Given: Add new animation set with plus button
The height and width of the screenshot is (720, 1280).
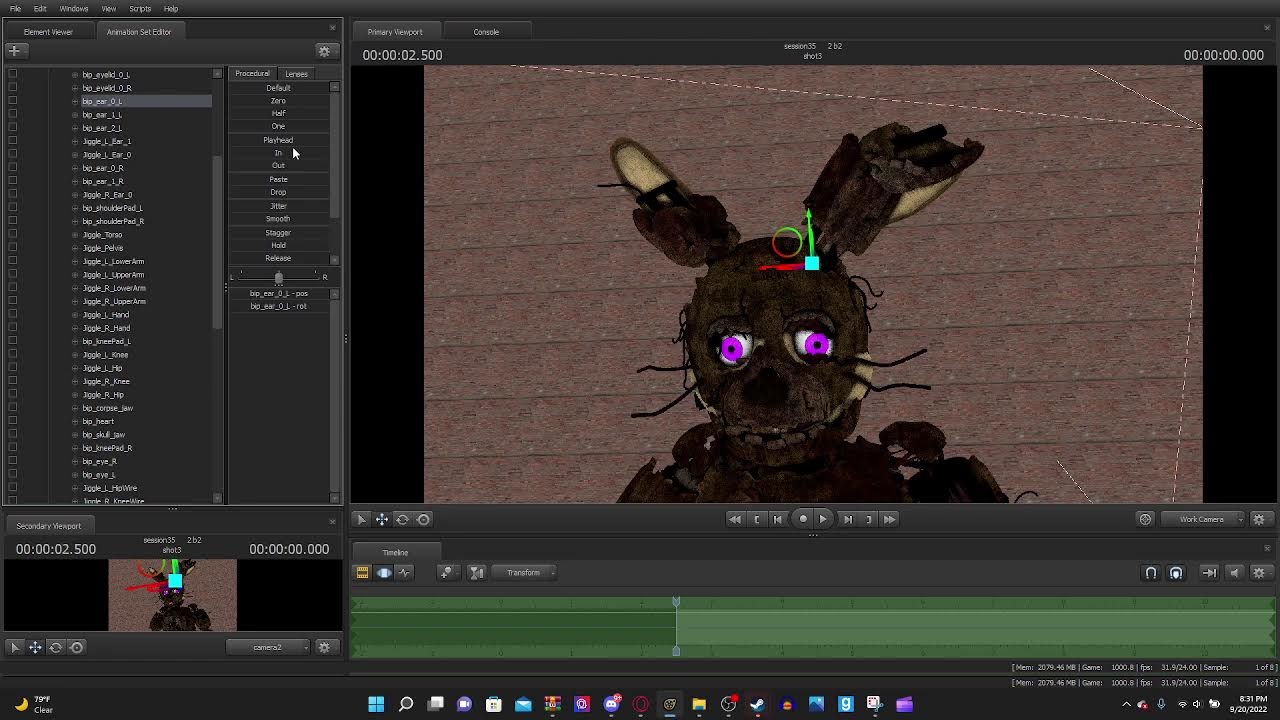Looking at the screenshot, I should pyautogui.click(x=14, y=50).
